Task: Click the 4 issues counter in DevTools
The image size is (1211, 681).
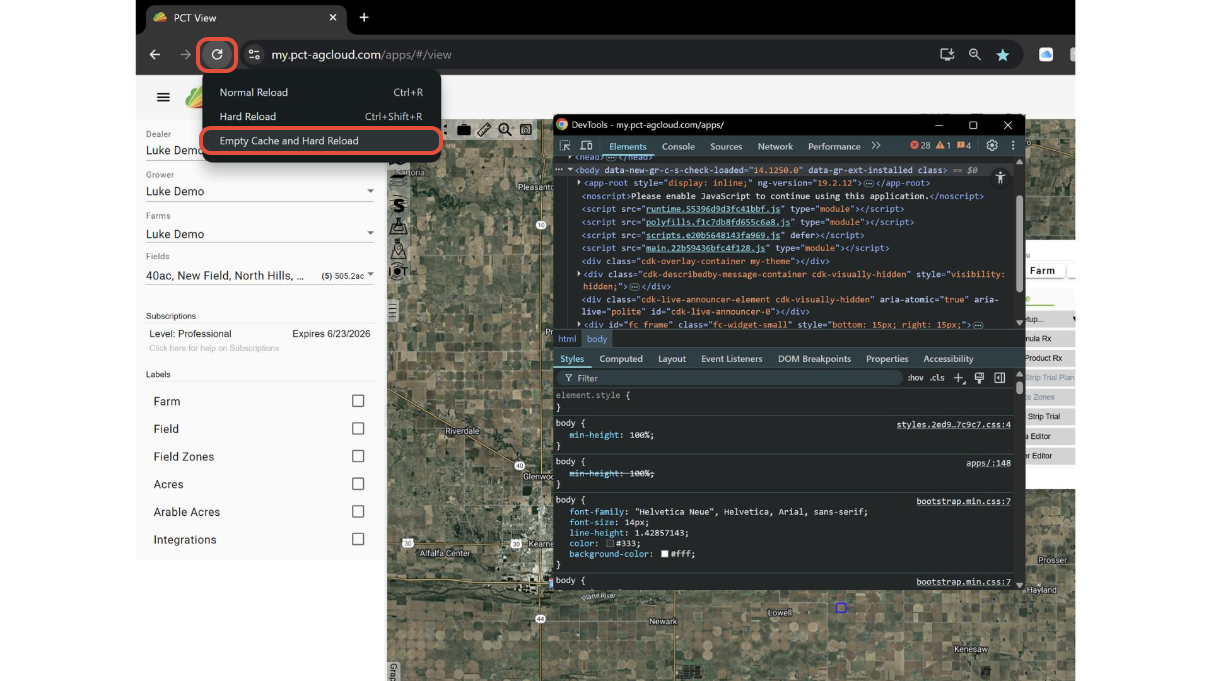Action: 964,146
